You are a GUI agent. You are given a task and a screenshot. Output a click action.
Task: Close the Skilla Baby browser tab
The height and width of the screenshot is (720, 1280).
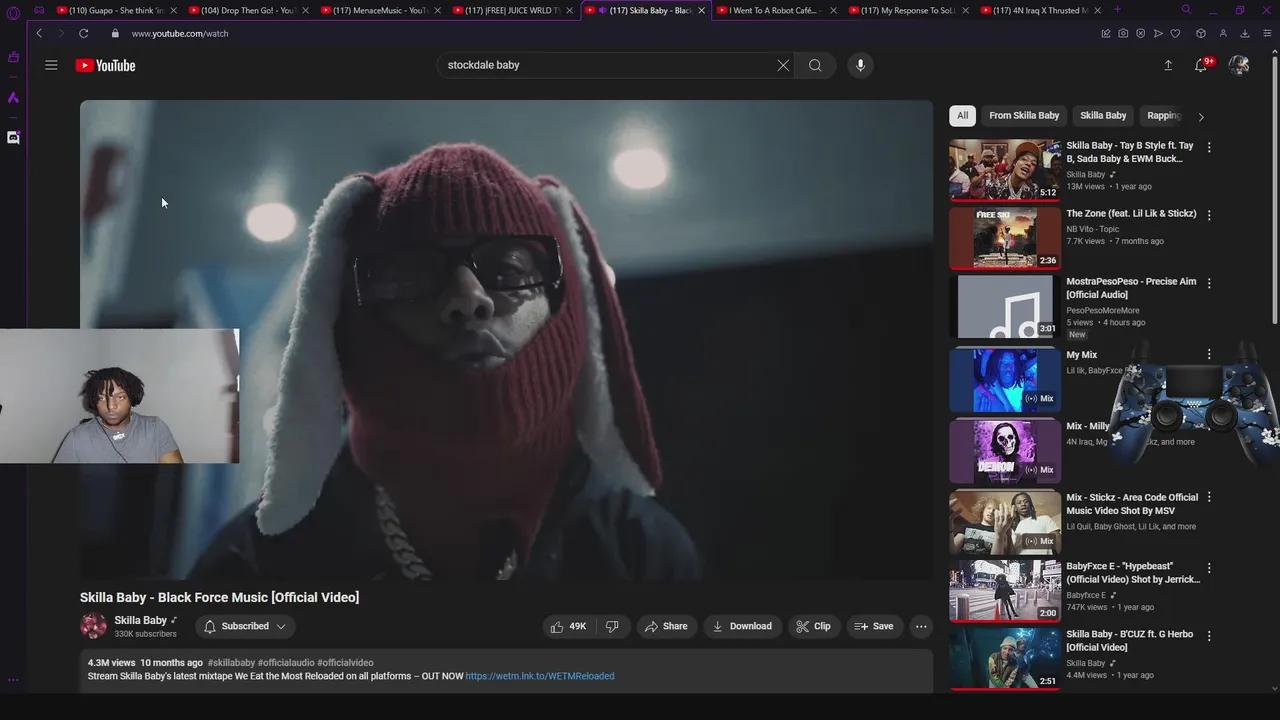click(x=701, y=10)
